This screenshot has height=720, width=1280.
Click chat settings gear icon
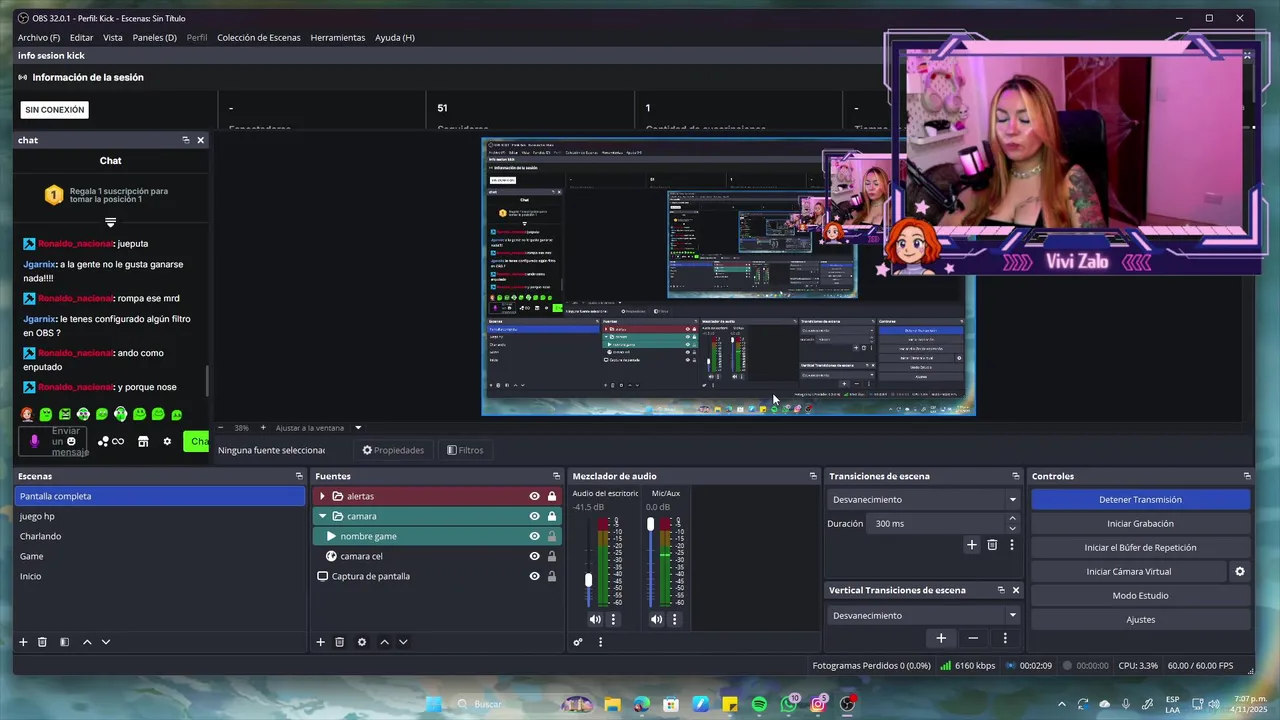pyautogui.click(x=167, y=441)
